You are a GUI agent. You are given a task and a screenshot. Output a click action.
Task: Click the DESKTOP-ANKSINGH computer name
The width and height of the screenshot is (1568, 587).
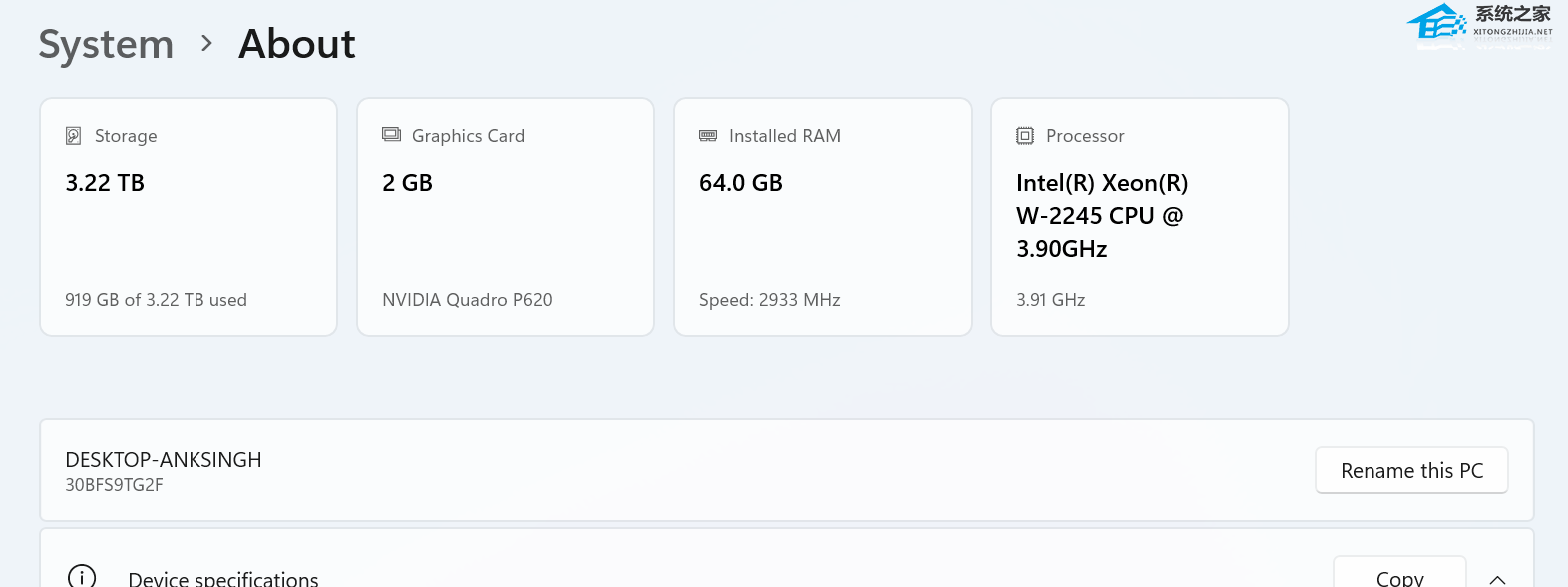click(164, 460)
